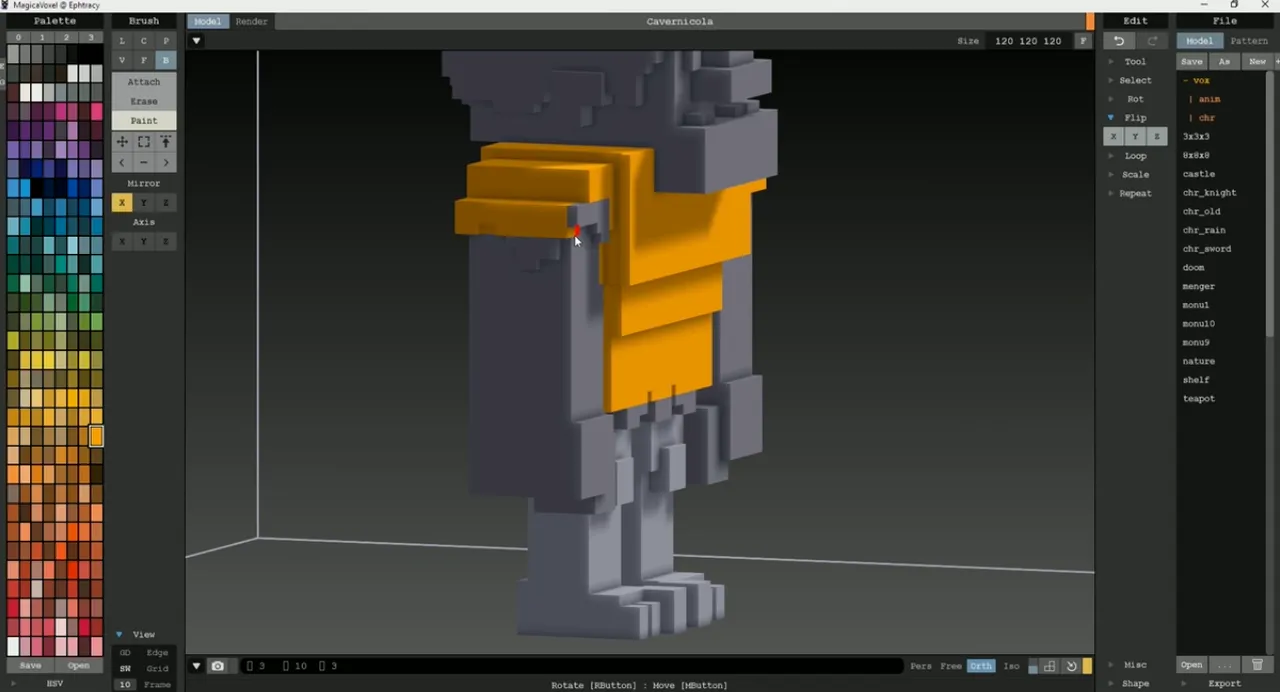Select the L line brush mode
Viewport: 1280px width, 692px height.
(122, 41)
